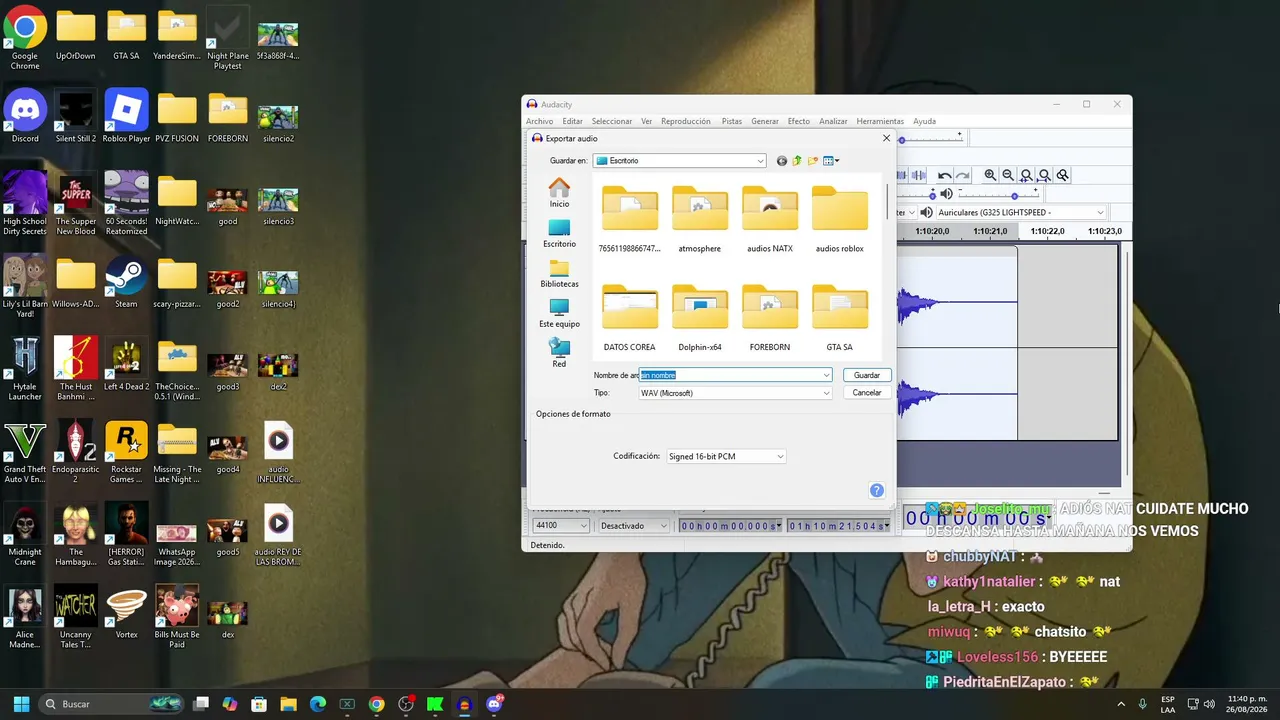Click the Windows Start button
The image size is (1280, 720).
coord(21,704)
